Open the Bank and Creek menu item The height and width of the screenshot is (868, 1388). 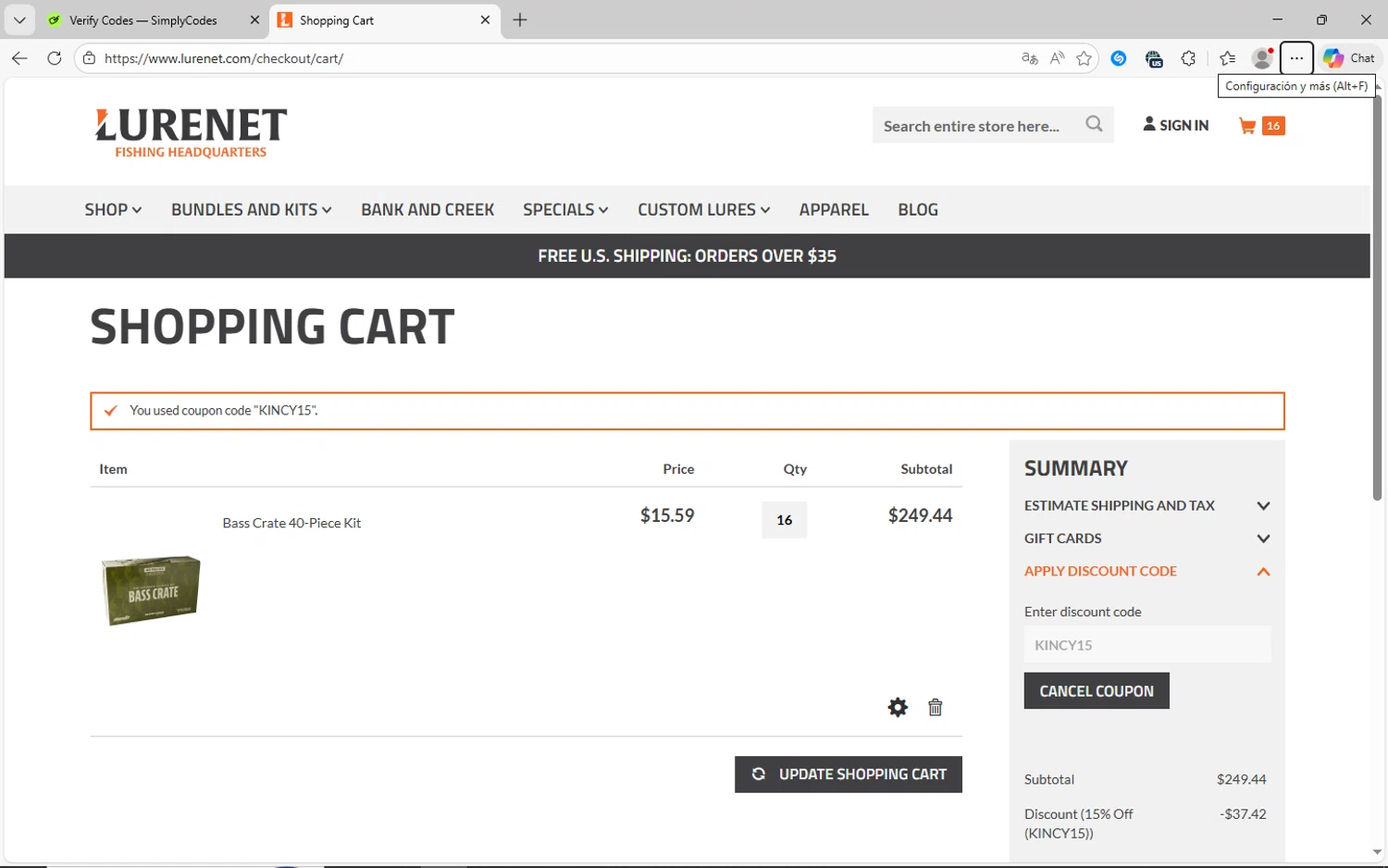428,210
